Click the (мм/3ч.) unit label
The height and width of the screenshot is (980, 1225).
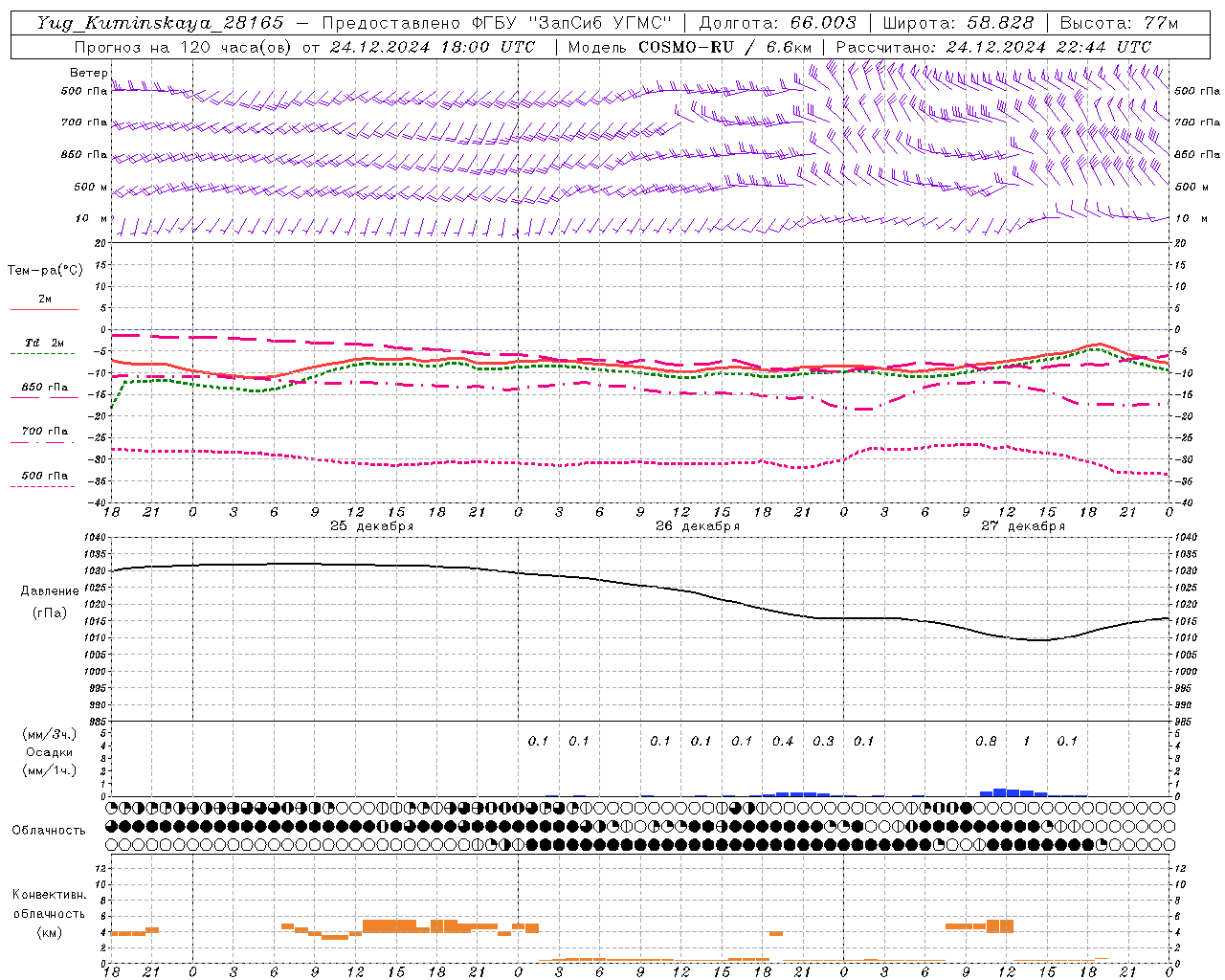pos(50,734)
